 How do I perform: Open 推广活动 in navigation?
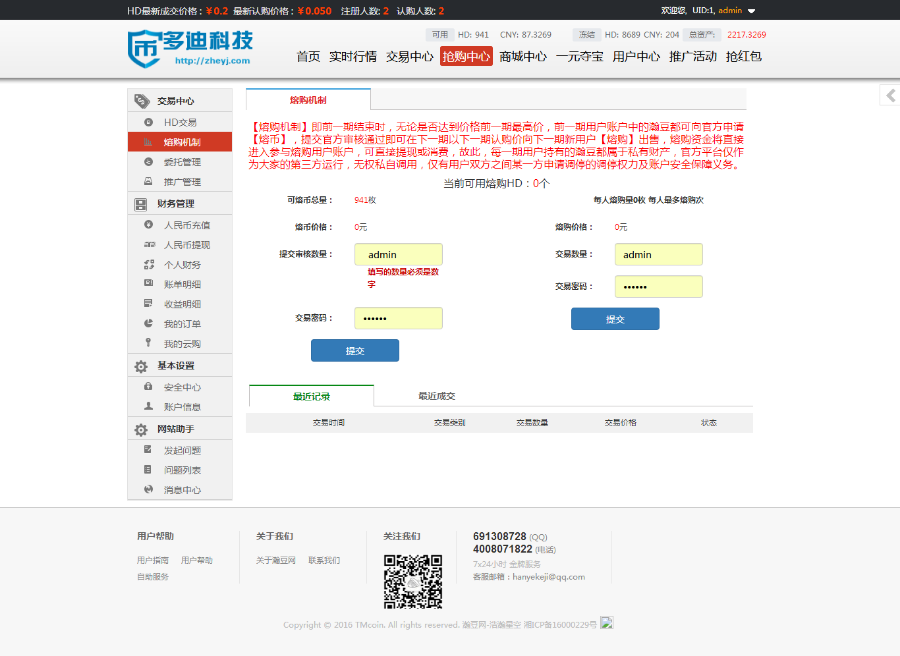click(693, 56)
